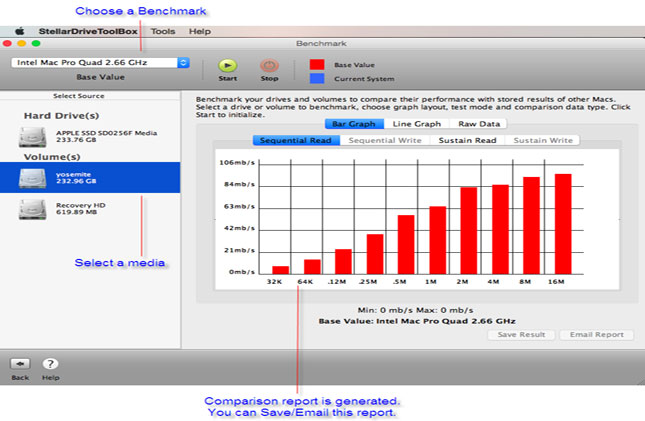Viewport: 645px width, 421px height.
Task: Click the Back arrow icon
Action: (20, 364)
